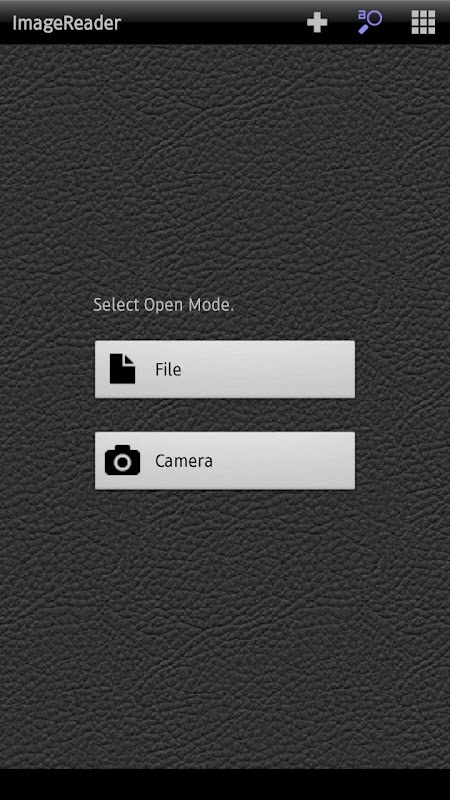This screenshot has height=800, width=450.
Task: Tap the plus icon in the top bar
Action: click(x=317, y=22)
